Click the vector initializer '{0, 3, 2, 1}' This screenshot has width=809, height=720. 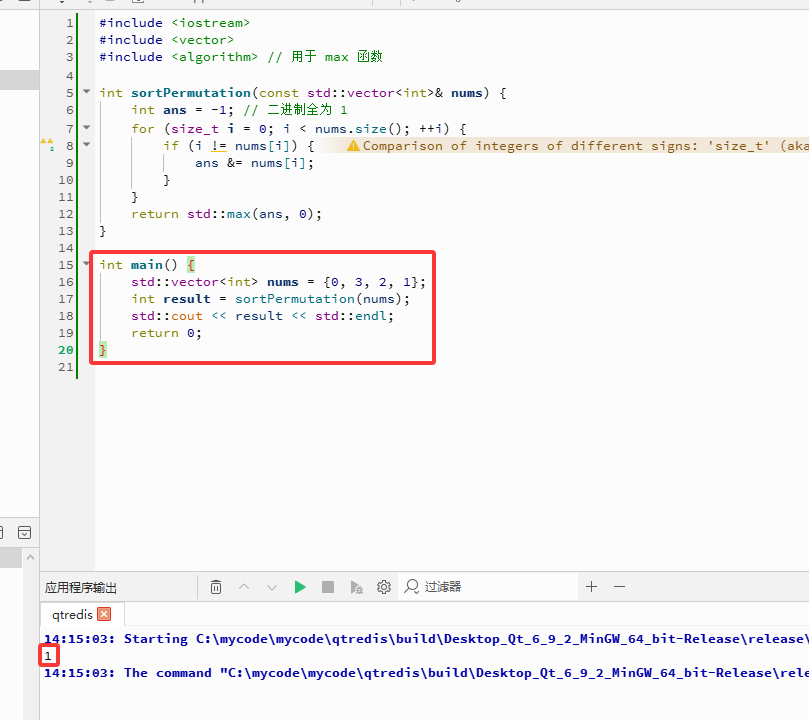click(371, 282)
